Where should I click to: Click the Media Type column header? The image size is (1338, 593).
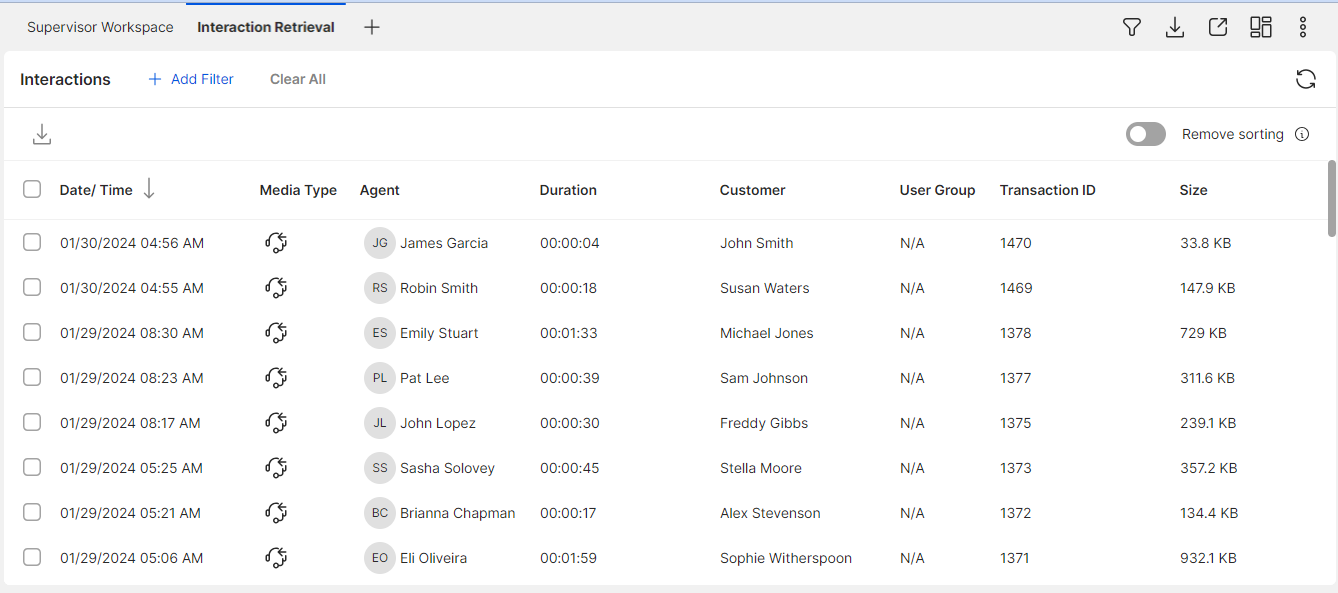298,190
